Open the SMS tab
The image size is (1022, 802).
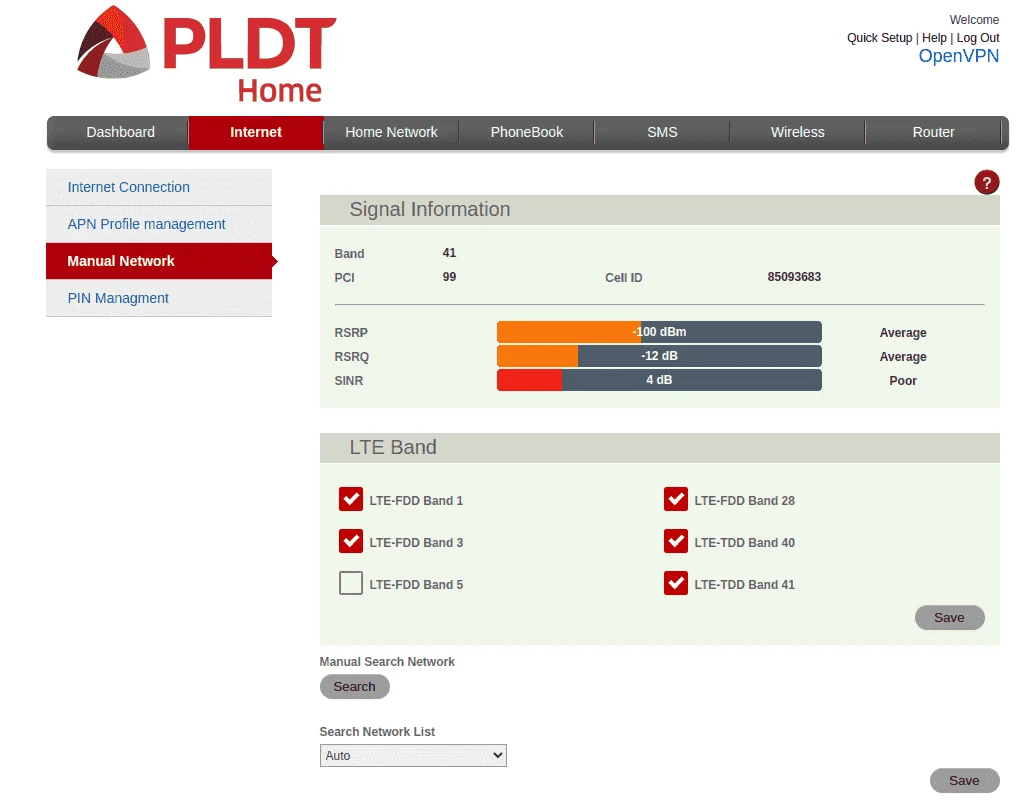pos(662,132)
